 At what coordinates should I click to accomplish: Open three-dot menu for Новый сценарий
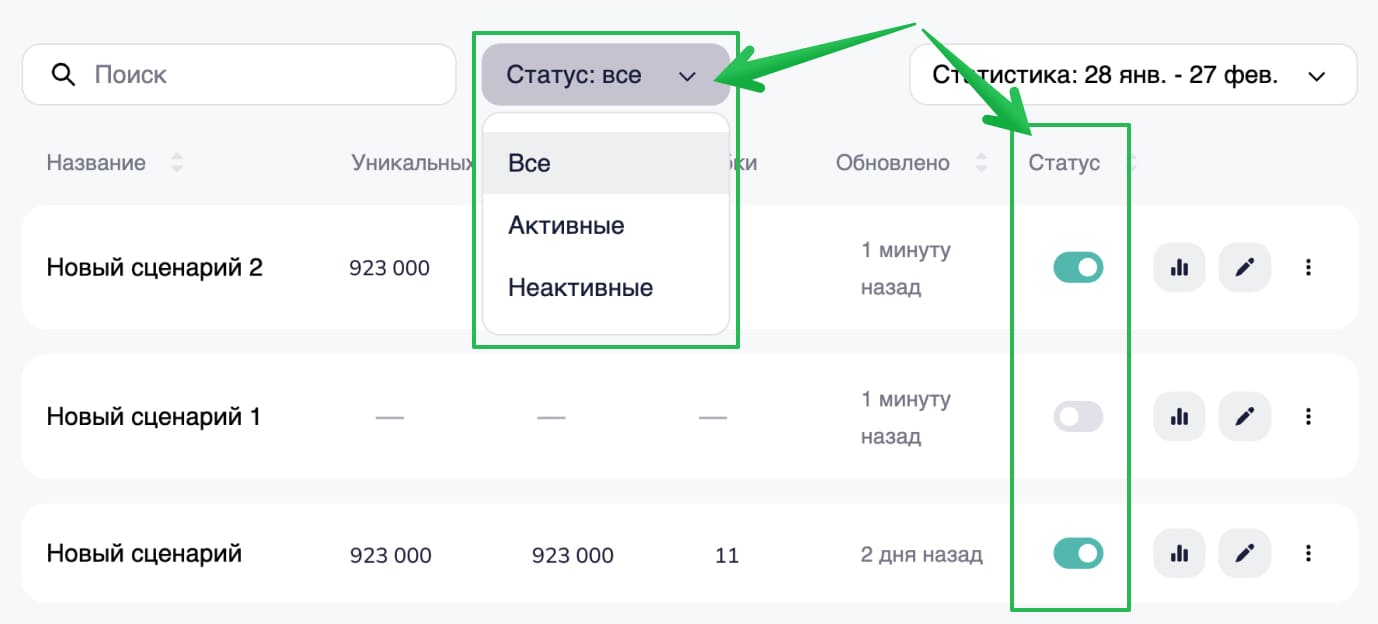[x=1308, y=553]
